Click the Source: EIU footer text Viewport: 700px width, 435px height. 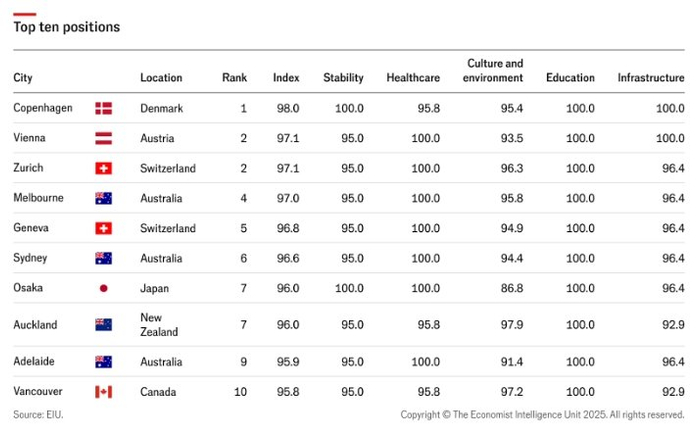[35, 414]
